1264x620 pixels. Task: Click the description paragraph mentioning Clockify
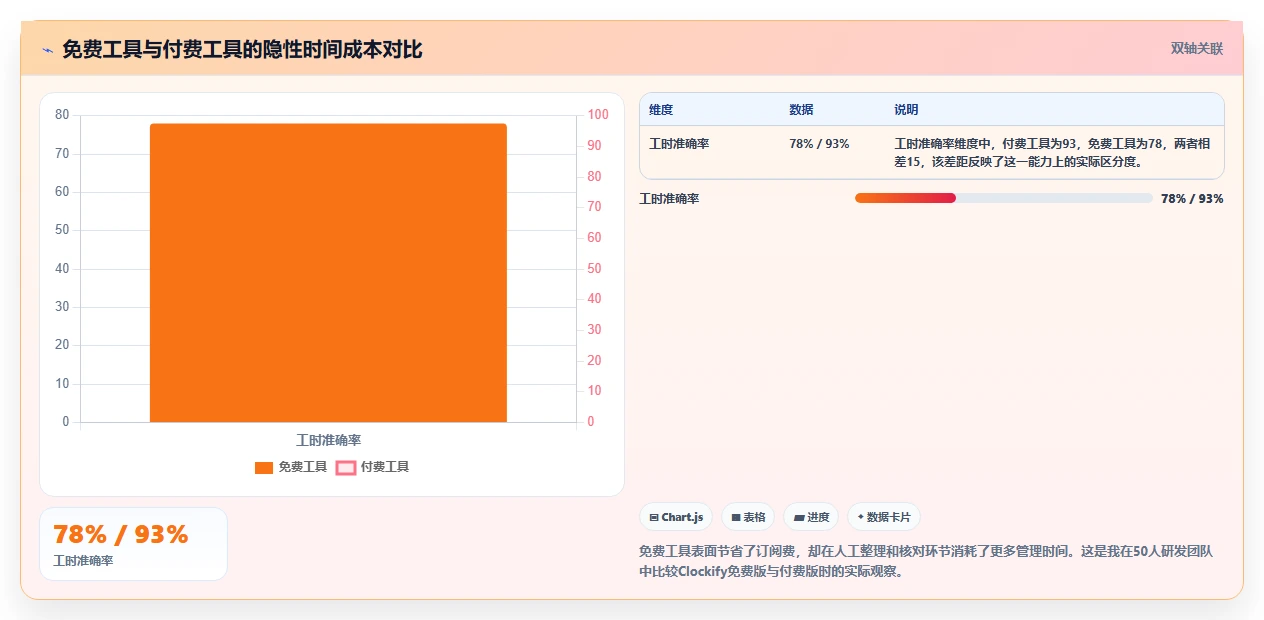coord(925,562)
